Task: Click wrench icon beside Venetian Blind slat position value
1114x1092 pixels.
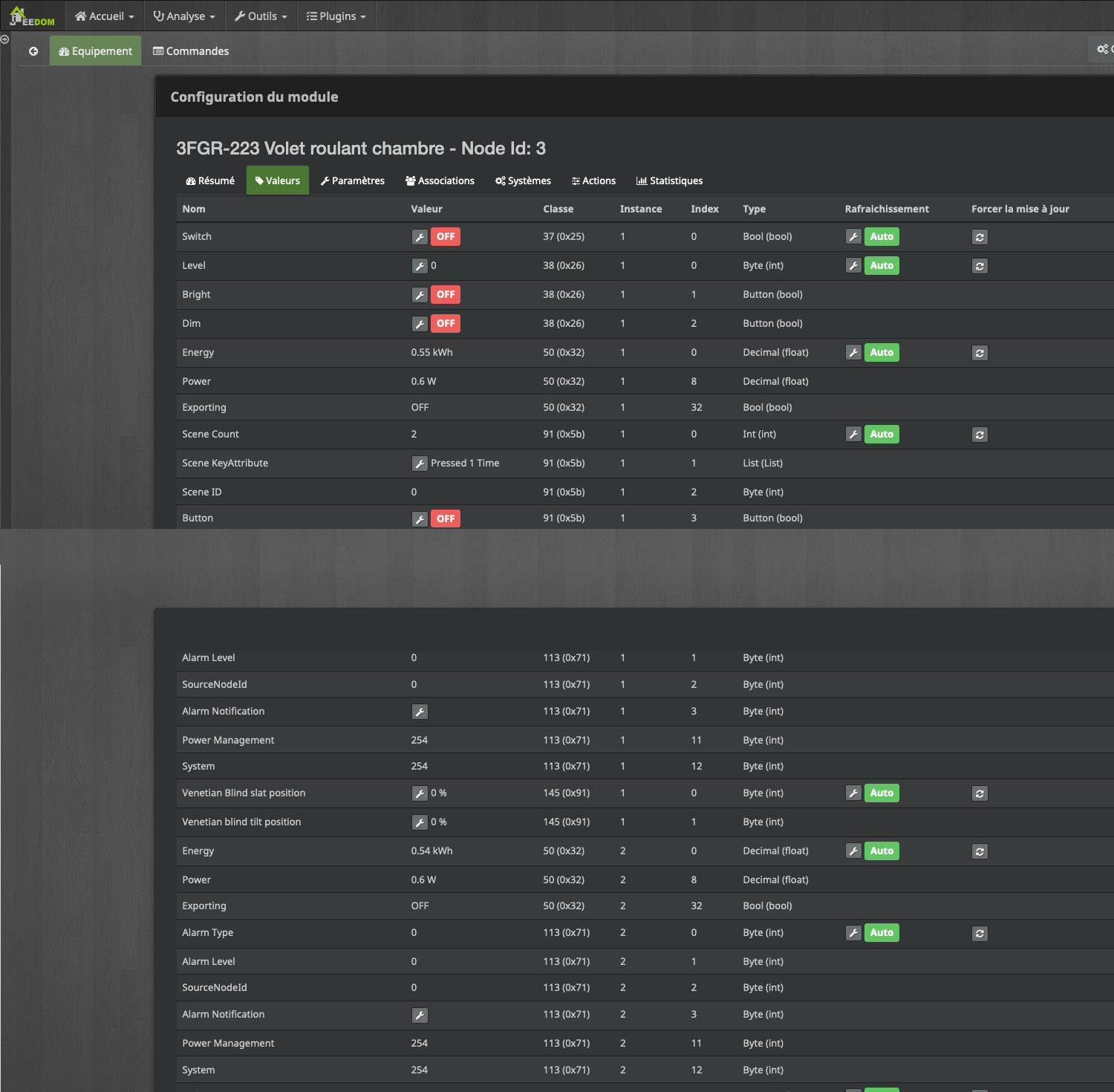Action: [420, 793]
